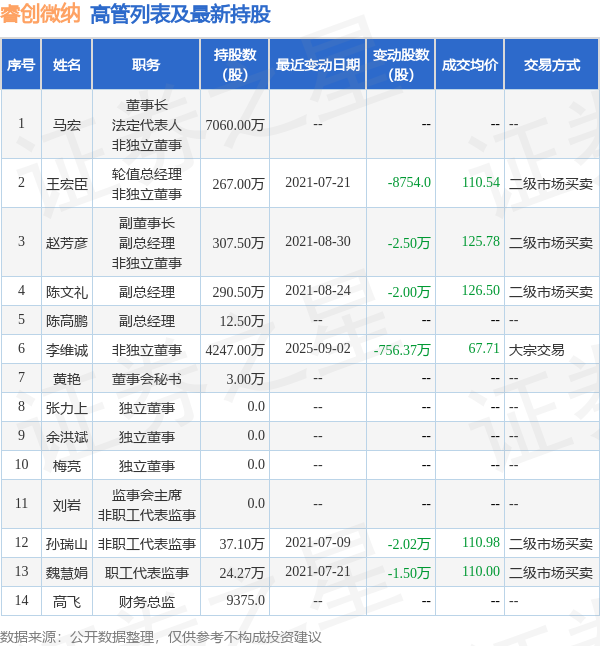
Task: Select the name 黄艳
Action: pos(66,379)
